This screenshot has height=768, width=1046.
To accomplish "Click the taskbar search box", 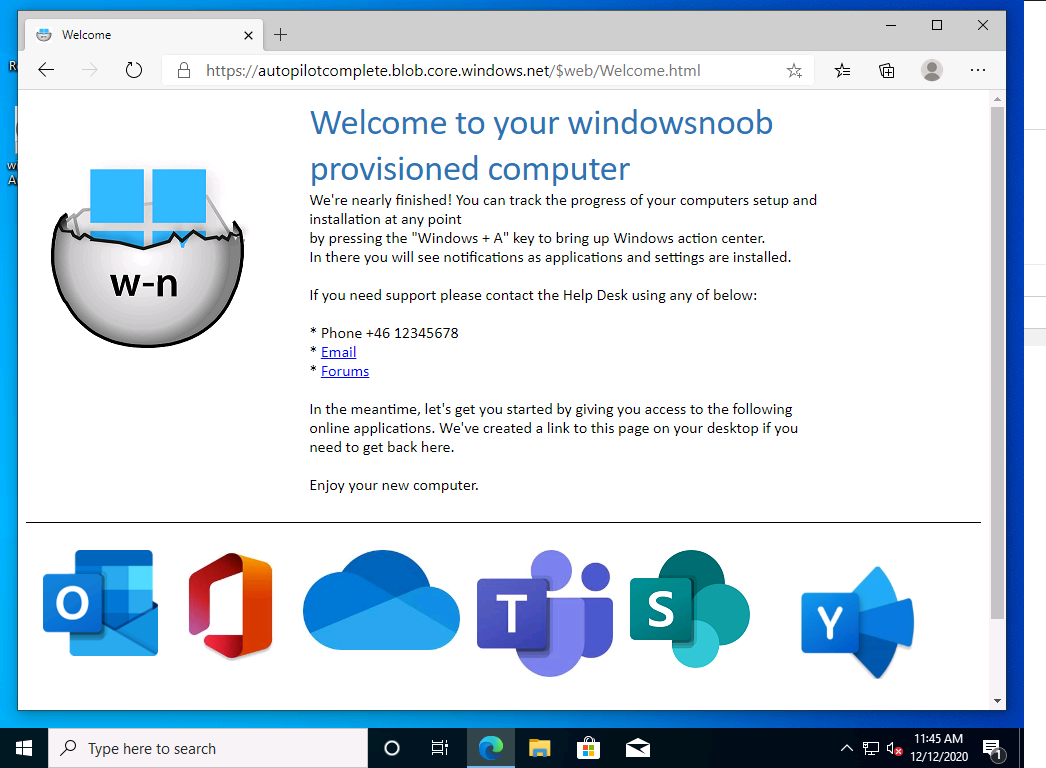I will click(x=208, y=749).
